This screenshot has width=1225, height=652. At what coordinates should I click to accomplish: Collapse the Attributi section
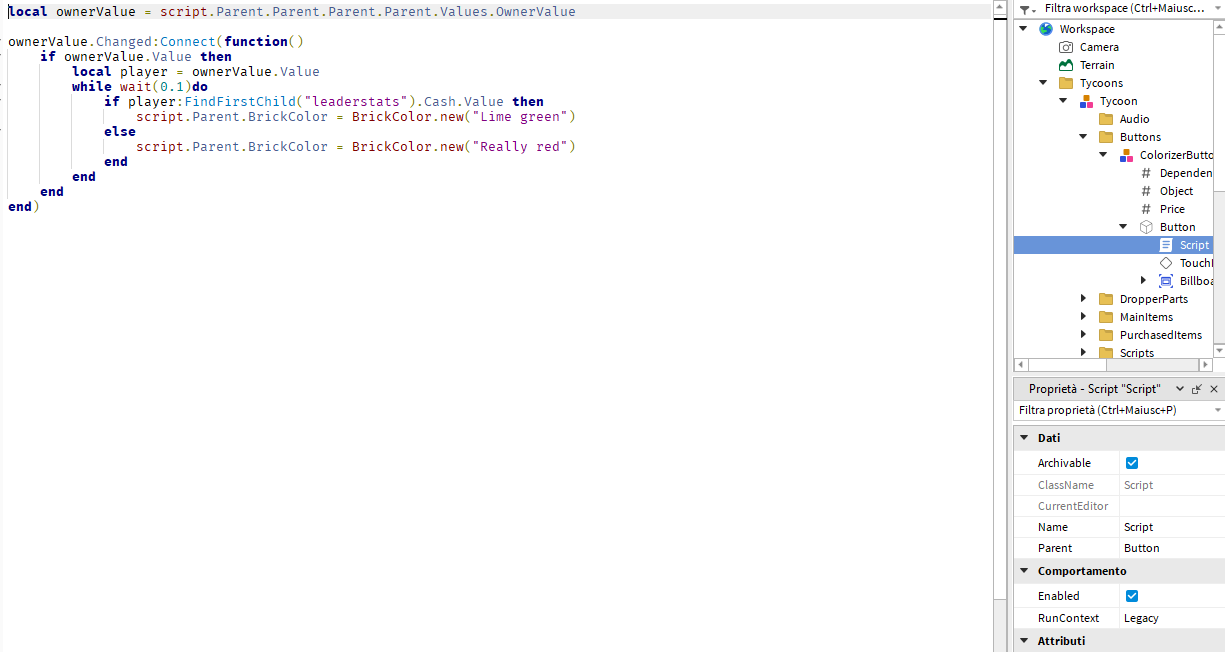[1023, 641]
